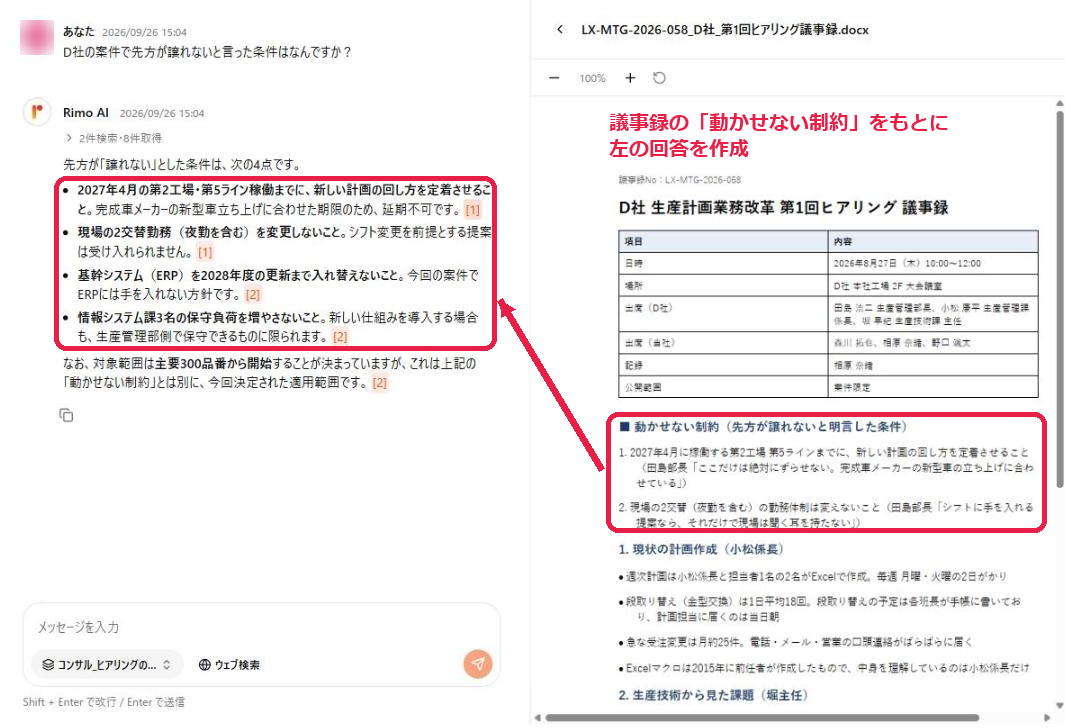This screenshot has height=728, width=1065.
Task: Toggle the ウェブ検索 option
Action: tap(229, 665)
